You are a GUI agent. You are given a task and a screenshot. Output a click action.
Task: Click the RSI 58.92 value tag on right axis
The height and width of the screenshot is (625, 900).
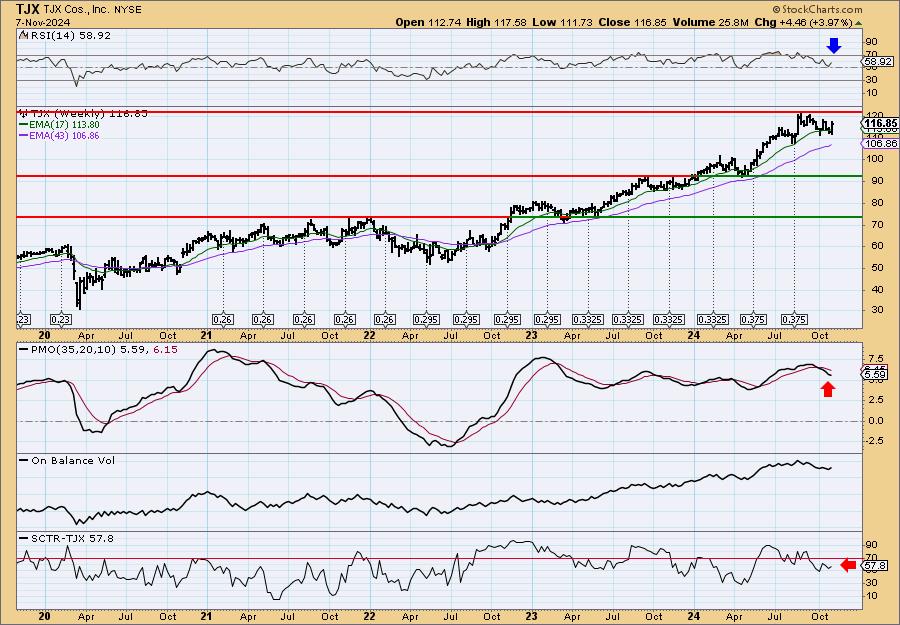(878, 61)
